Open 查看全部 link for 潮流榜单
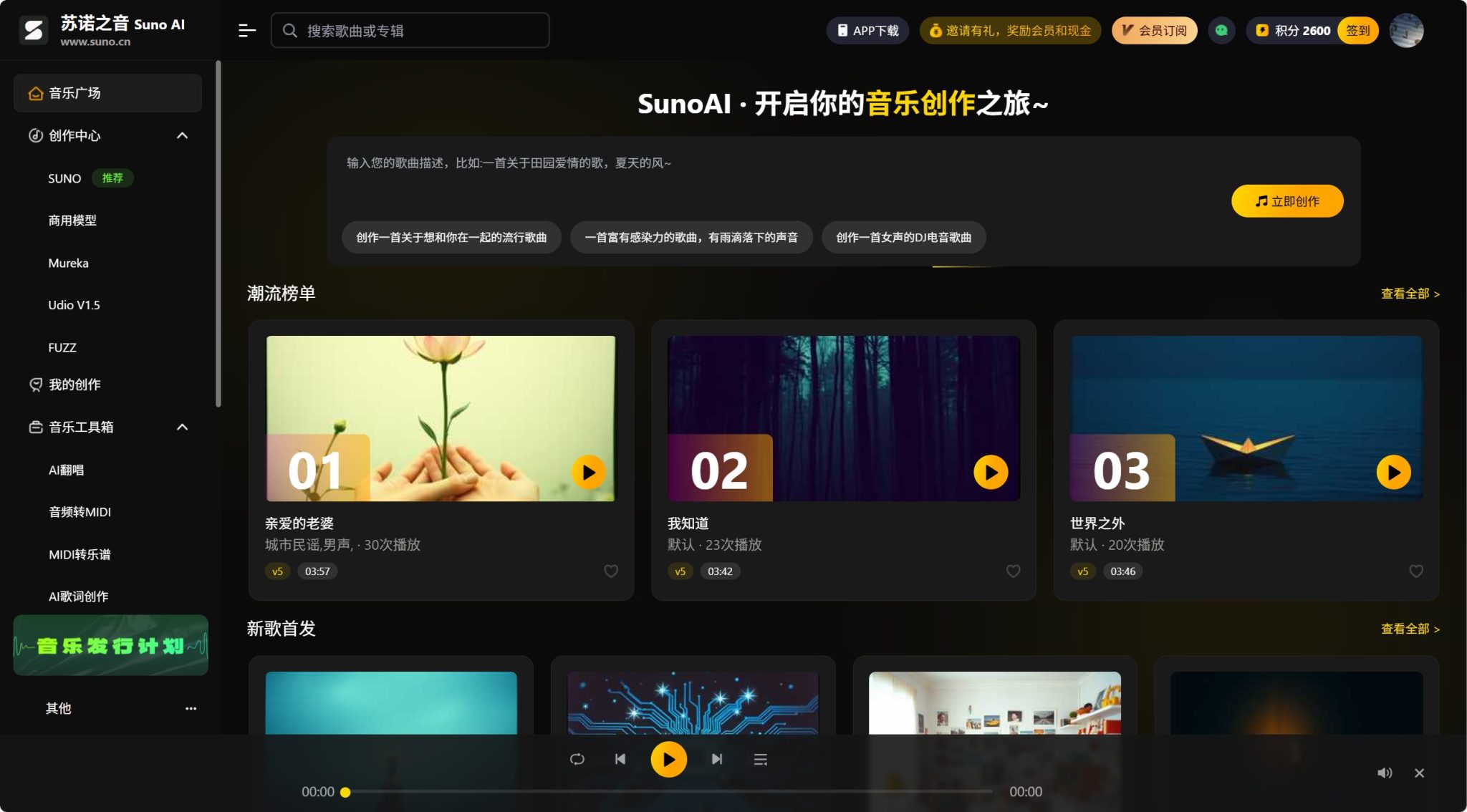The width and height of the screenshot is (1467, 812). [1409, 294]
